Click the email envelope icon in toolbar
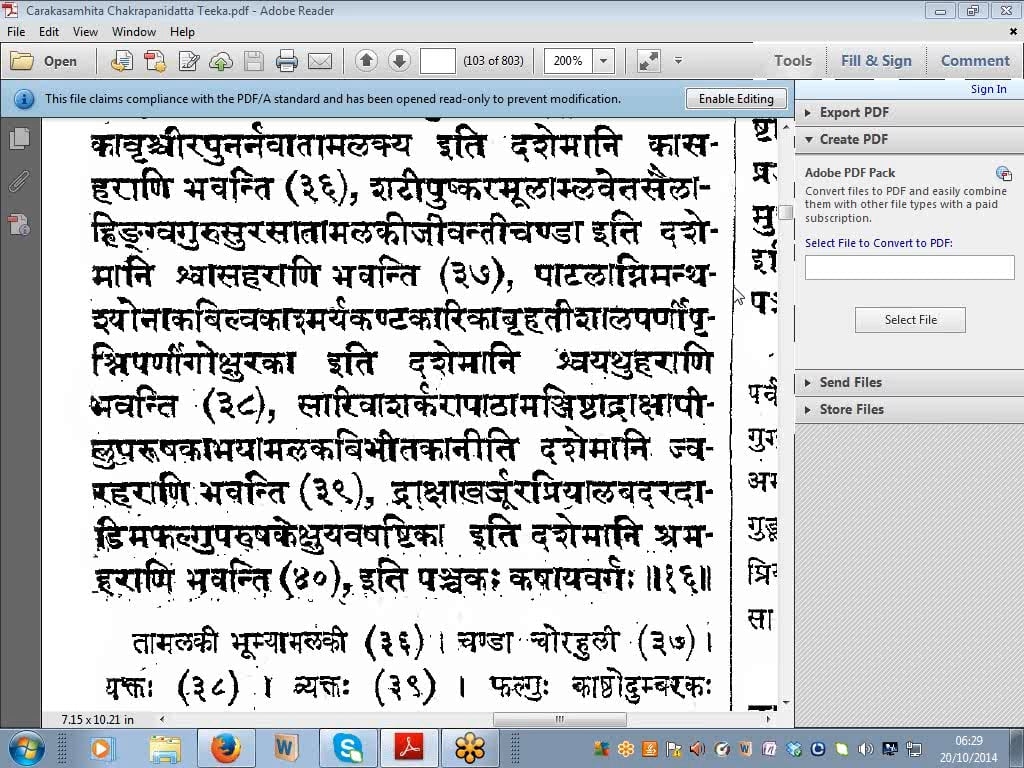Image resolution: width=1024 pixels, height=768 pixels. [320, 61]
